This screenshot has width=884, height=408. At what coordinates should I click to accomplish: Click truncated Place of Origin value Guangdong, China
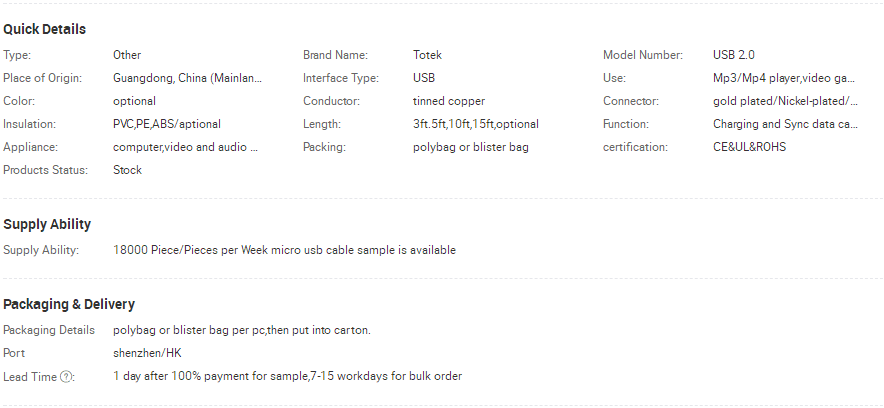point(188,78)
